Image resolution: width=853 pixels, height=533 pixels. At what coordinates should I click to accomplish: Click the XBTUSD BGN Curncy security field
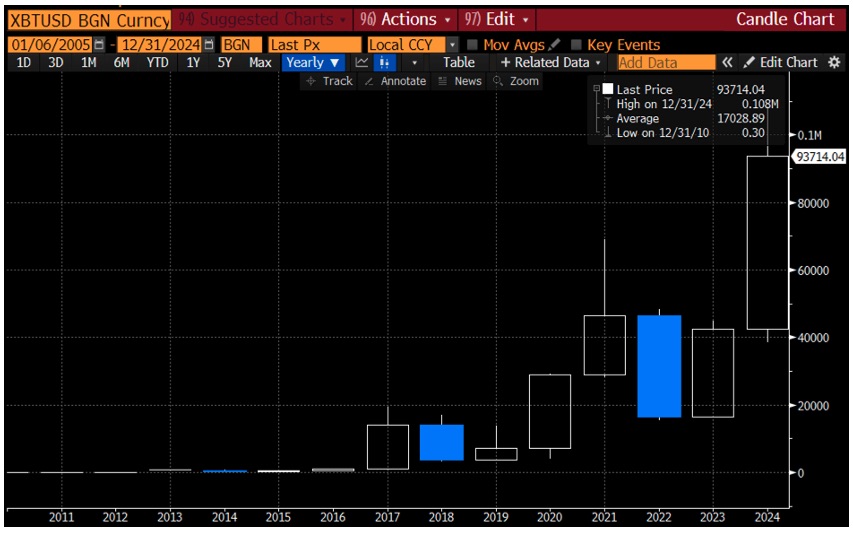coord(89,20)
